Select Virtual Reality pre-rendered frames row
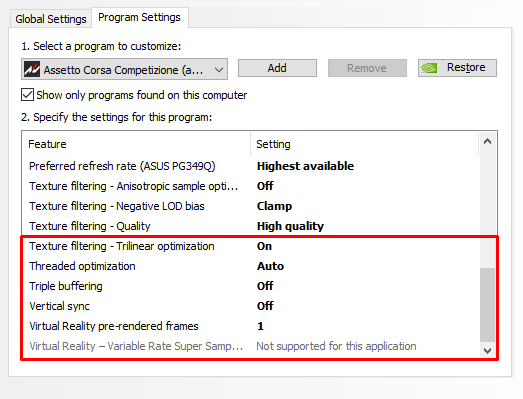523x399 pixels. click(x=251, y=326)
